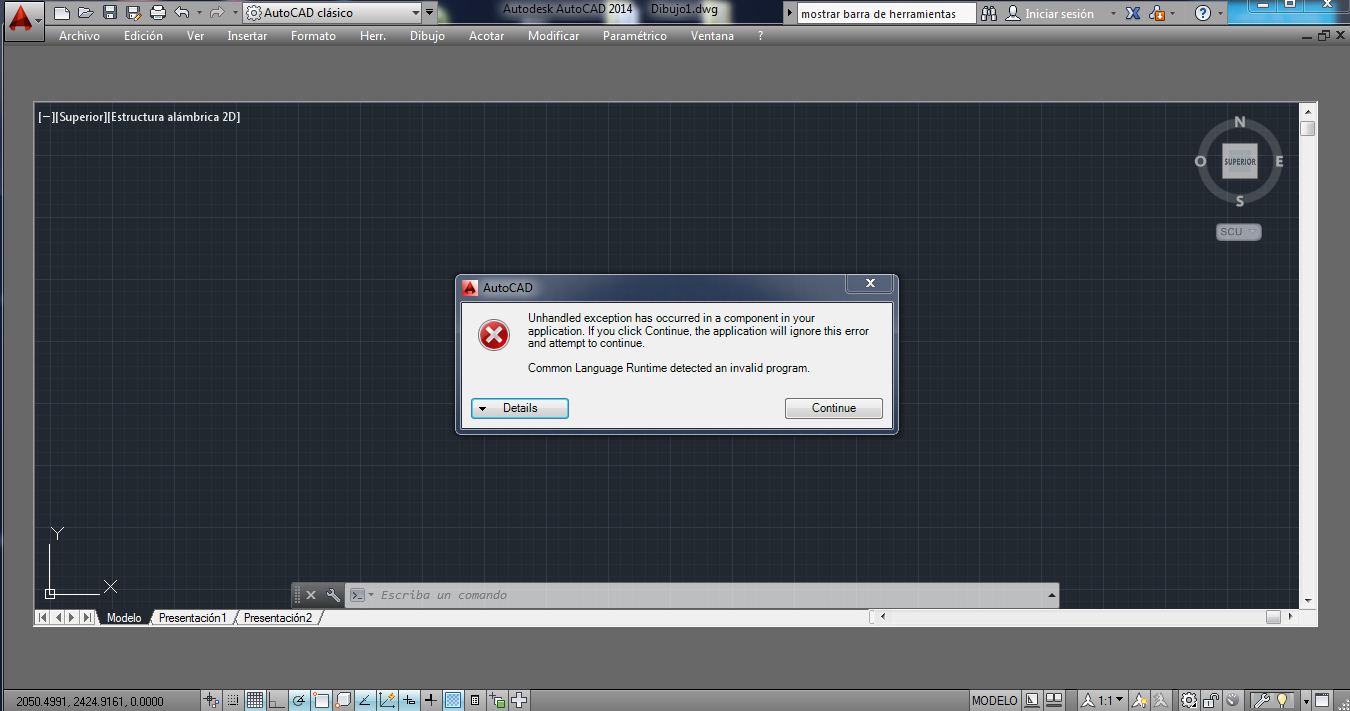
Task: Close the AutoCAD error dialog
Action: pyautogui.click(x=870, y=284)
